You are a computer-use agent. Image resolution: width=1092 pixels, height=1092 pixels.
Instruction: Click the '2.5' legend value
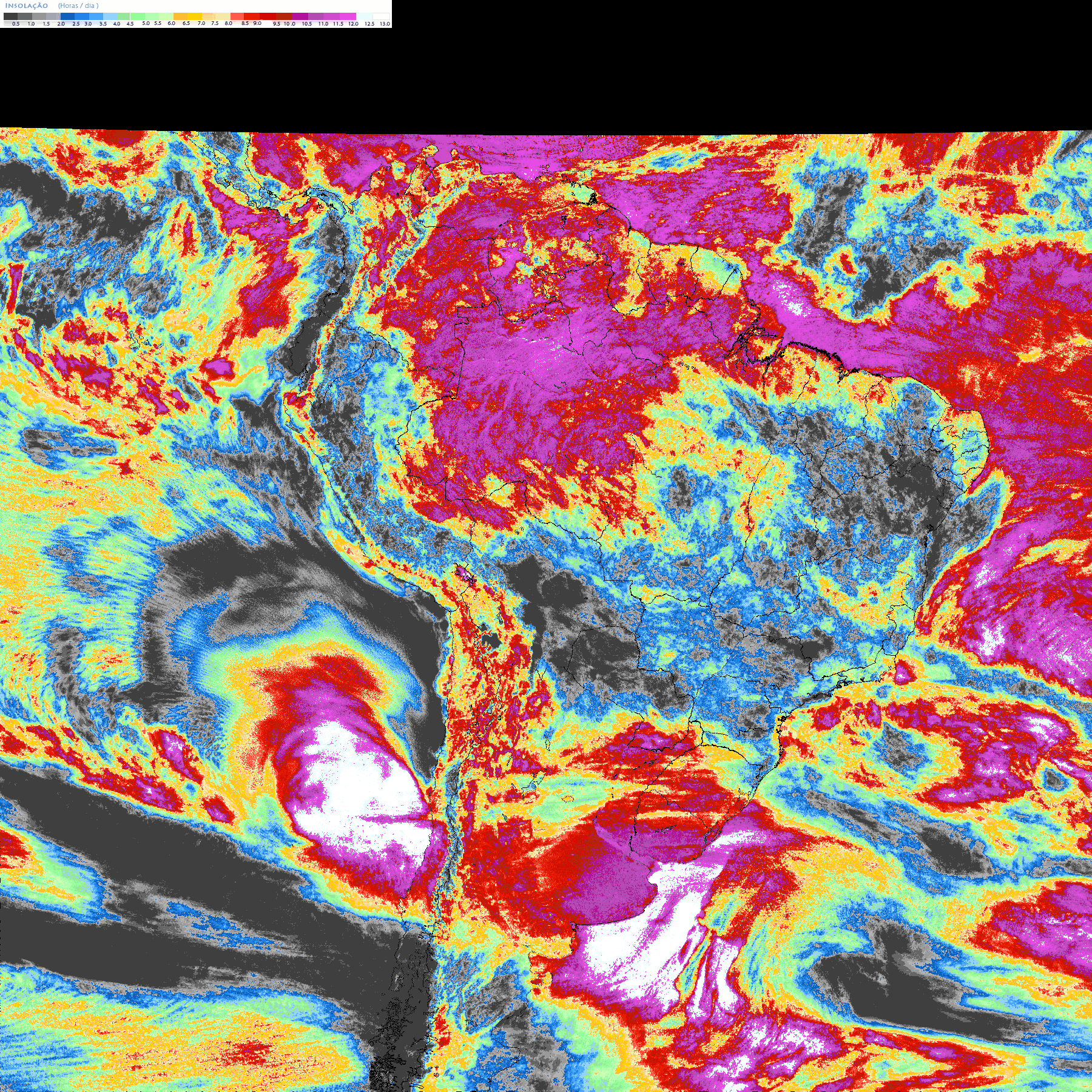76,24
